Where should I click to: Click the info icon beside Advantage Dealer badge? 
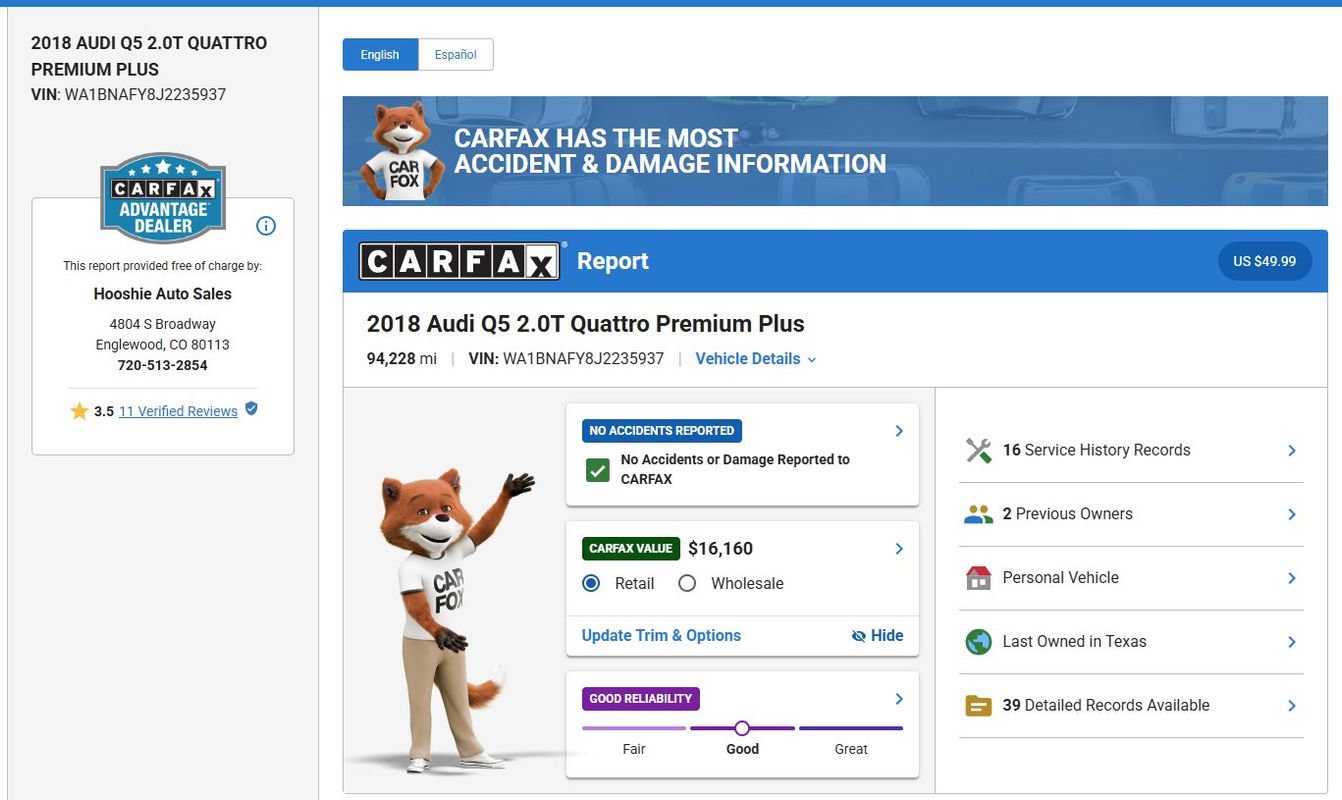pos(266,226)
